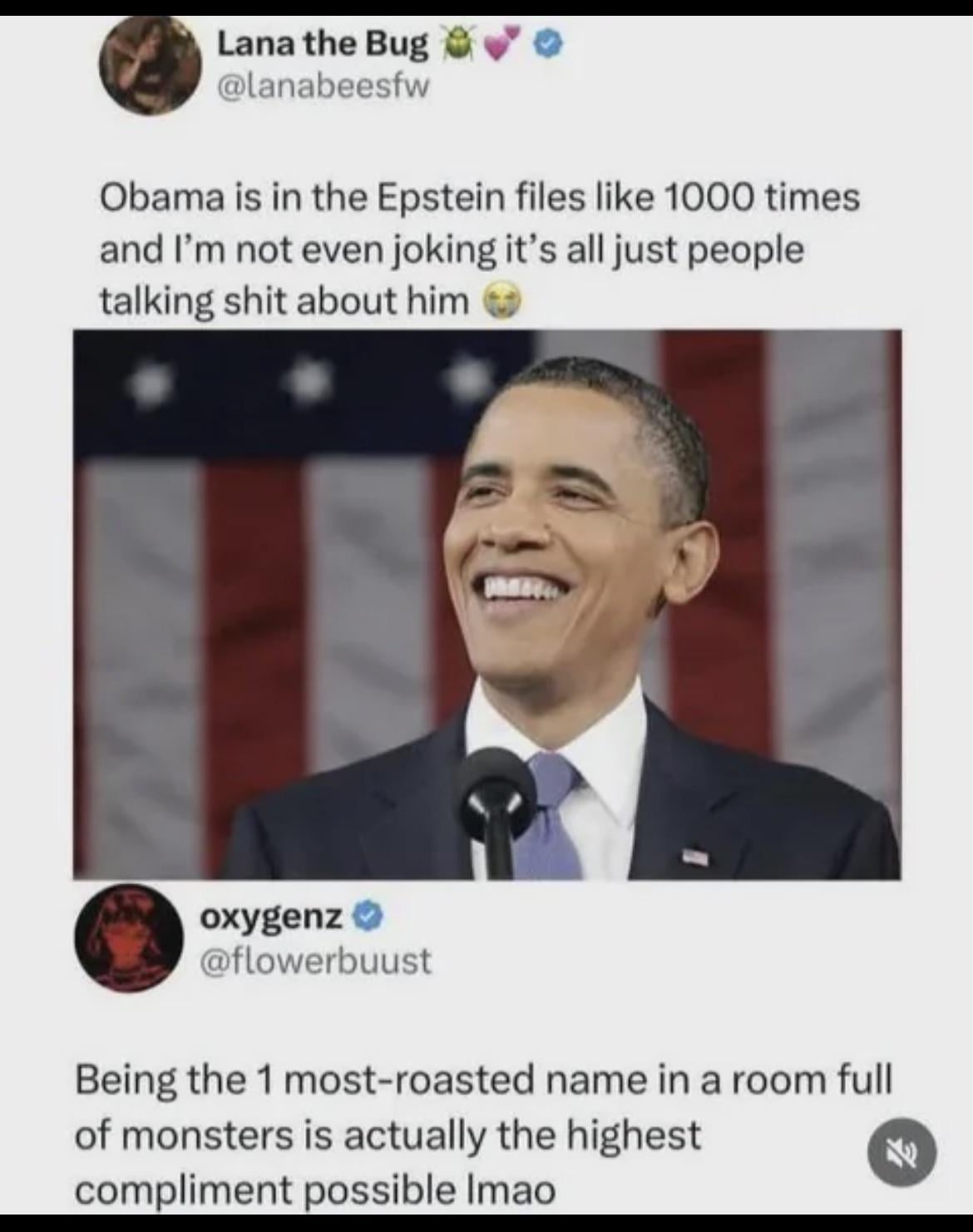Click the reply text about most-roasted name

click(483, 1135)
